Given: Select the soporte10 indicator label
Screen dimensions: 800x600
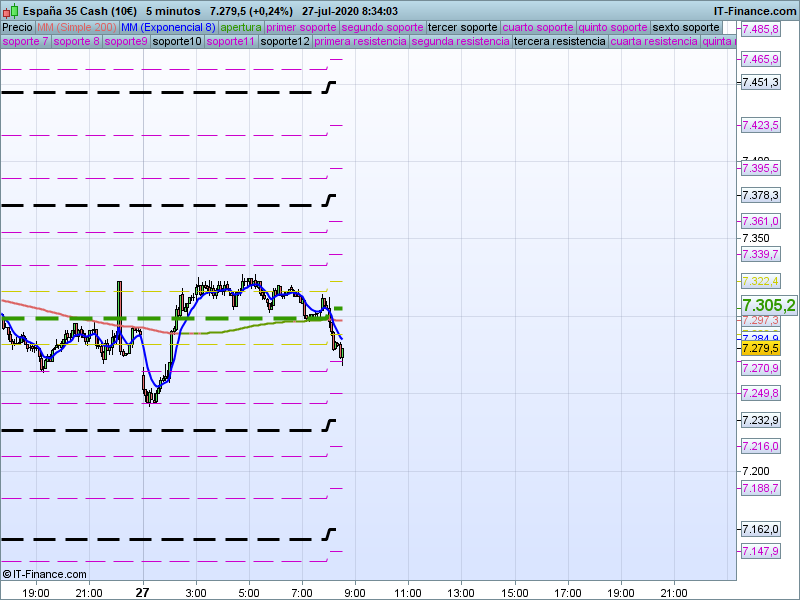Looking at the screenshot, I should (x=177, y=42).
